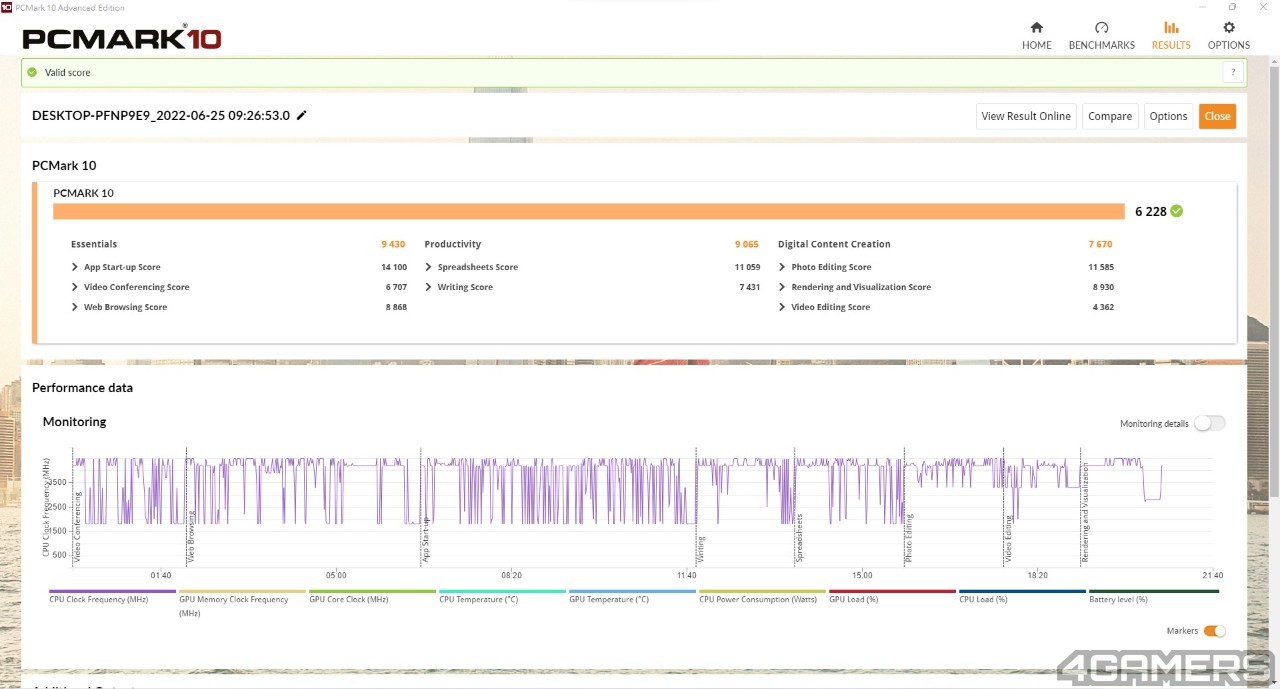The image size is (1280, 689).
Task: Click the App Start-up chart marker
Action: point(426,540)
